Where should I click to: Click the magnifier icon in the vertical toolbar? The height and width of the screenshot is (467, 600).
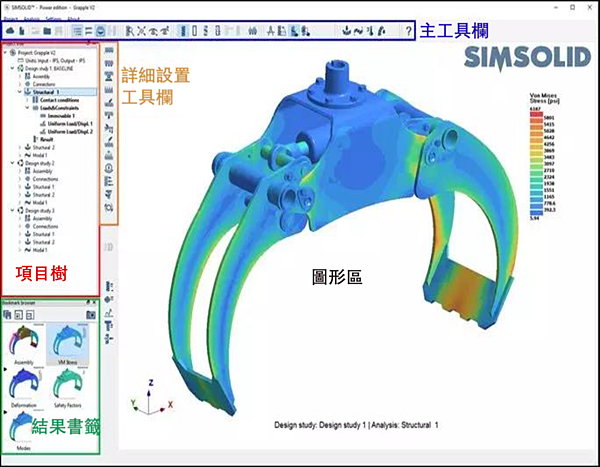click(x=109, y=207)
